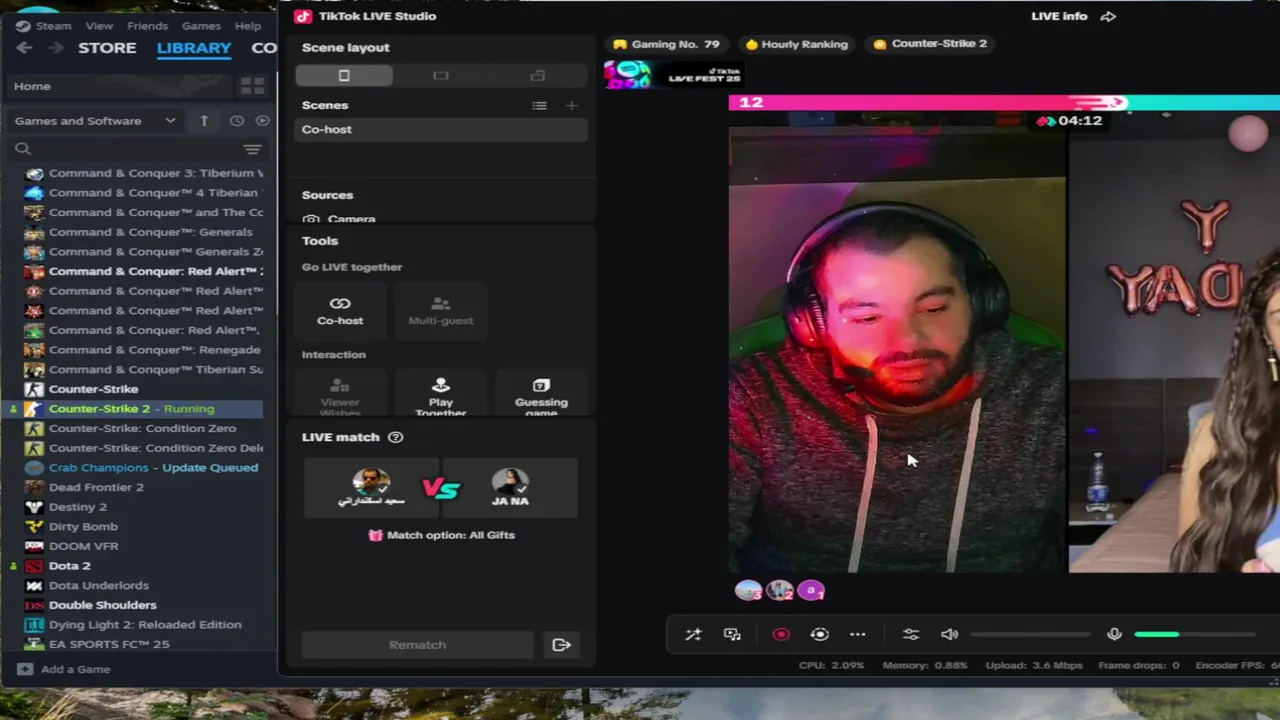Screen dimensions: 1280x720
Task: Select the Co-host scene
Action: [440, 129]
